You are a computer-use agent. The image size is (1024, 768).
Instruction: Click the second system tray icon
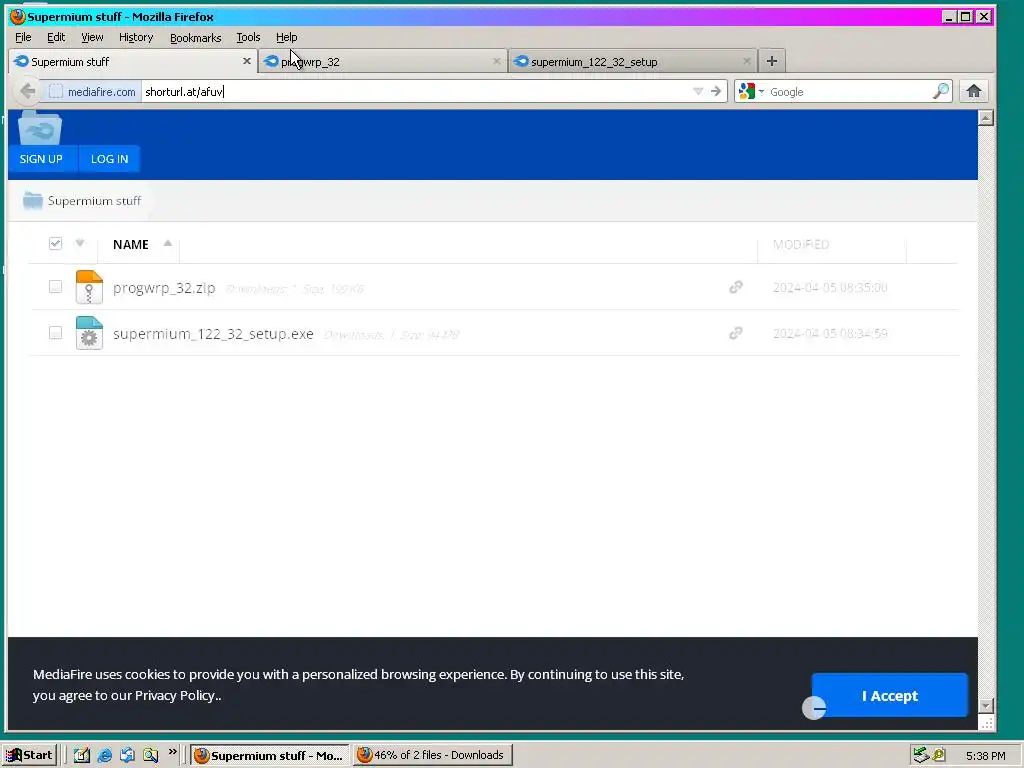[938, 756]
